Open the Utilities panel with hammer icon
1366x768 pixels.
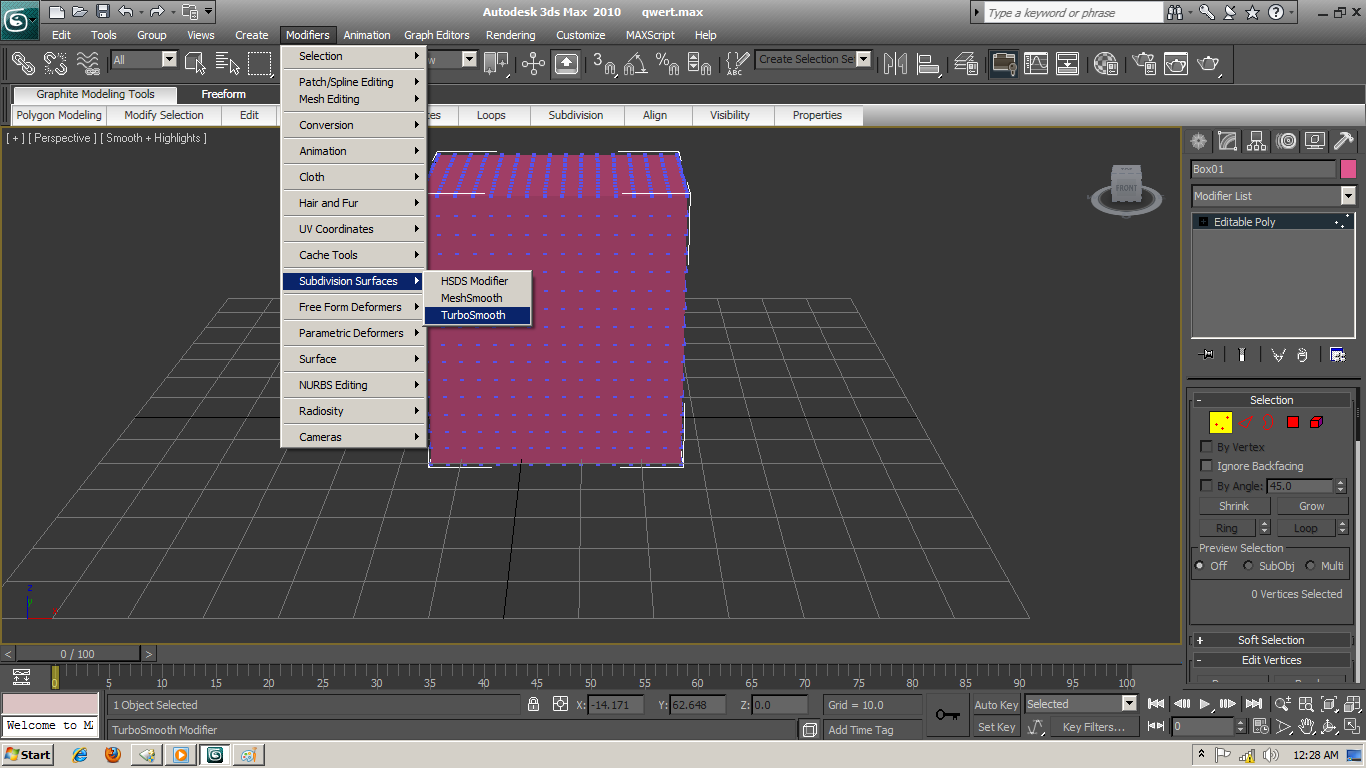(1342, 141)
